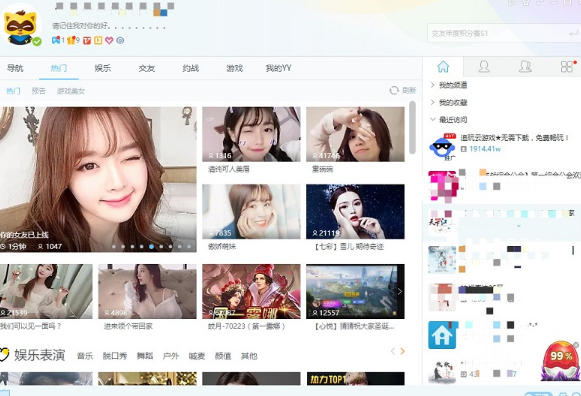Open the ink-painting channel avatar at list bottom

[442, 372]
